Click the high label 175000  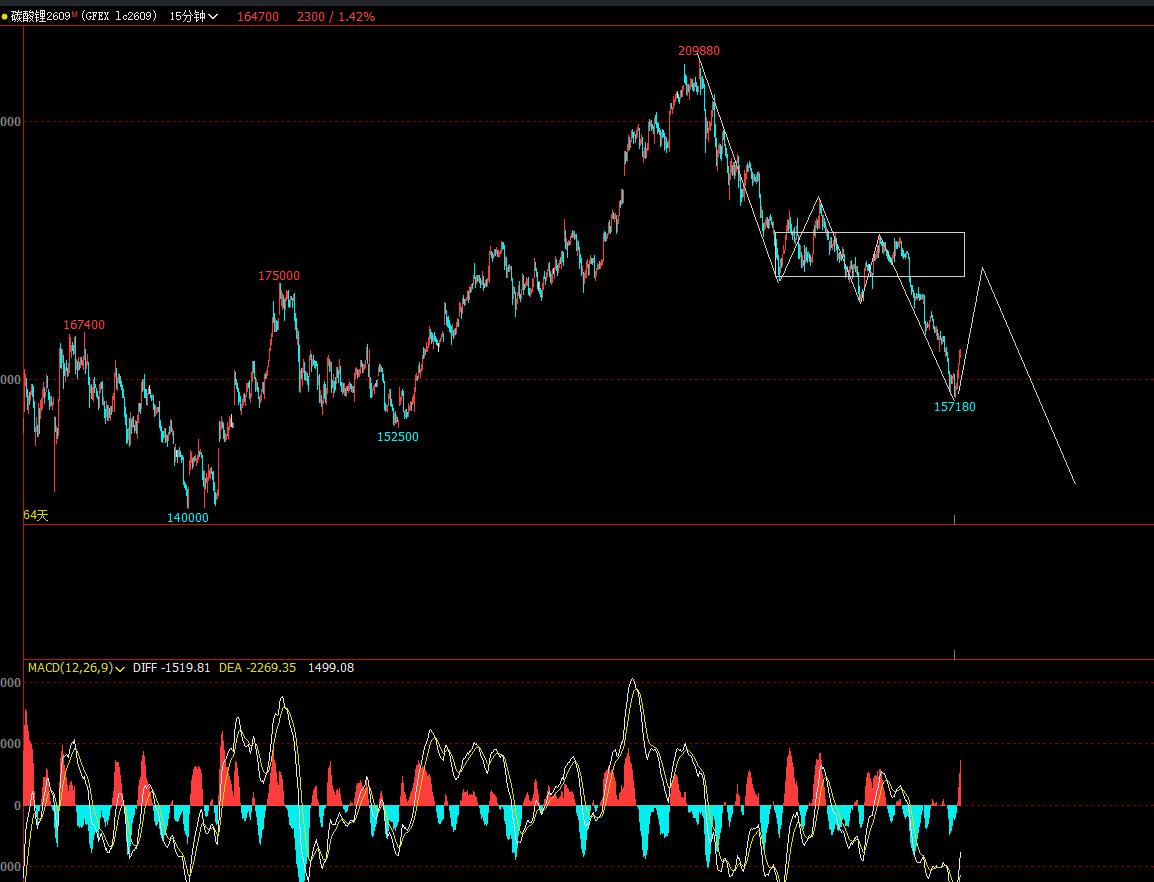tap(279, 276)
